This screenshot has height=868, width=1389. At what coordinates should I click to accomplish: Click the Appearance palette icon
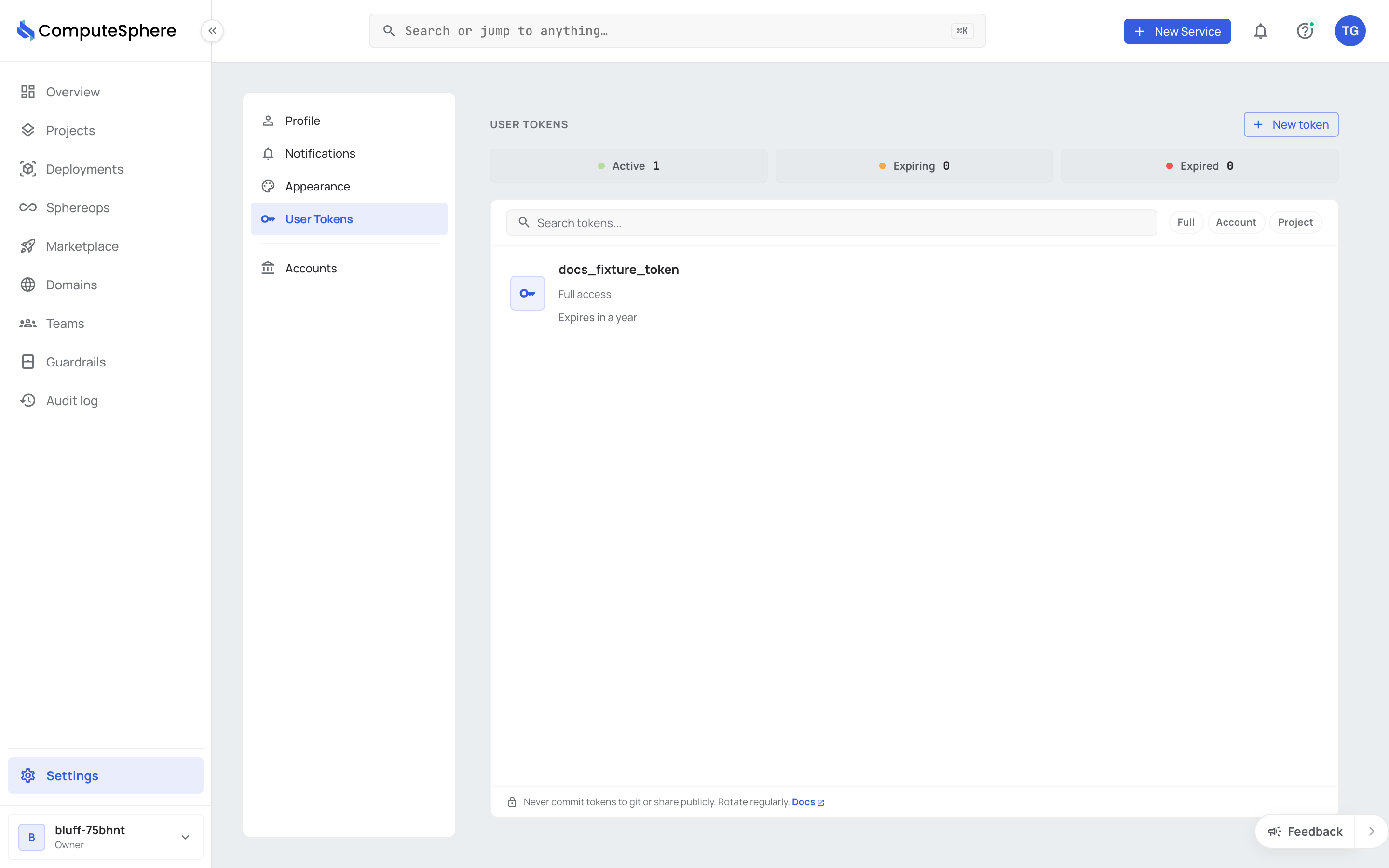tap(268, 186)
